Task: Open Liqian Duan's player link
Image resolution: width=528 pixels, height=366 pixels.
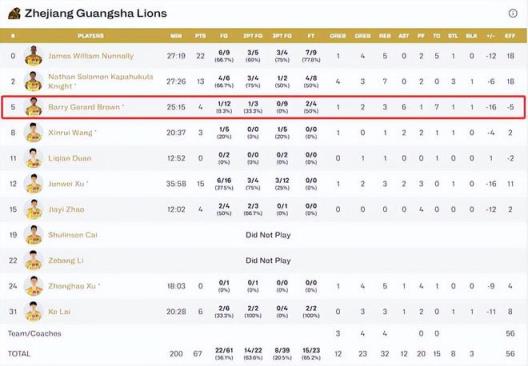Action: 70,158
